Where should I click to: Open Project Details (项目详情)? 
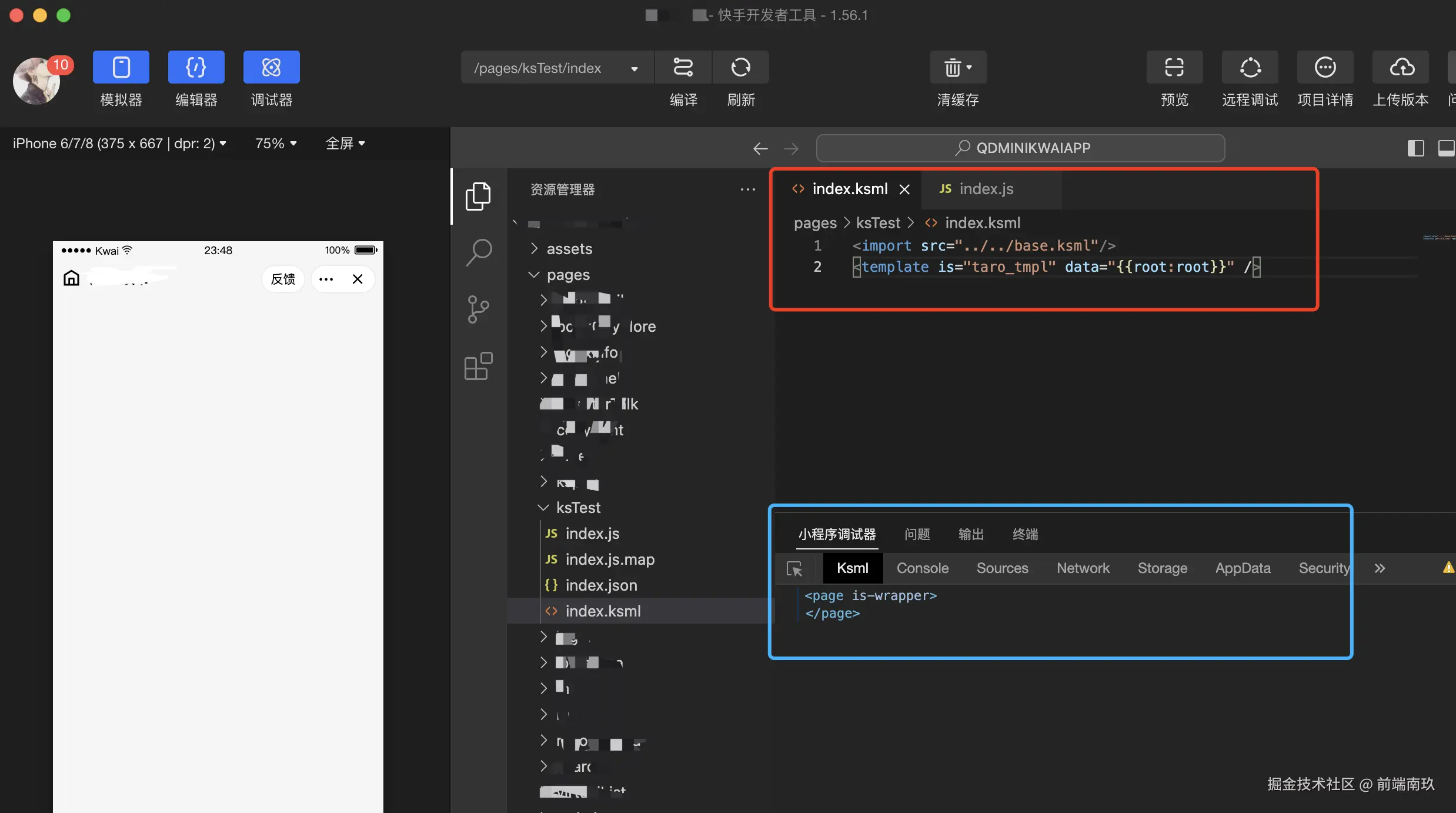[1325, 68]
